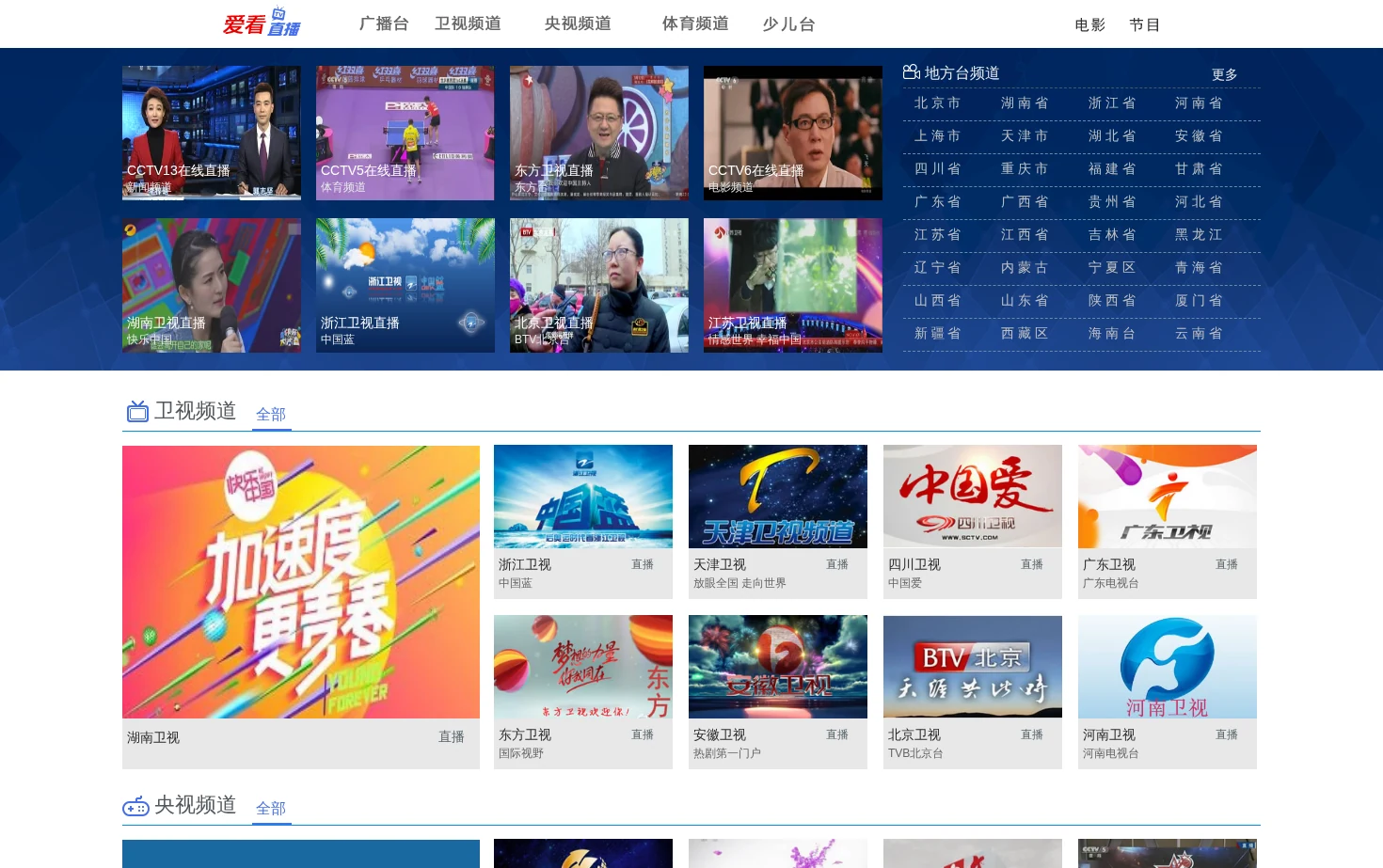
Task: Open the CCTV5在线直播 table tennis thumbnail
Action: [405, 133]
